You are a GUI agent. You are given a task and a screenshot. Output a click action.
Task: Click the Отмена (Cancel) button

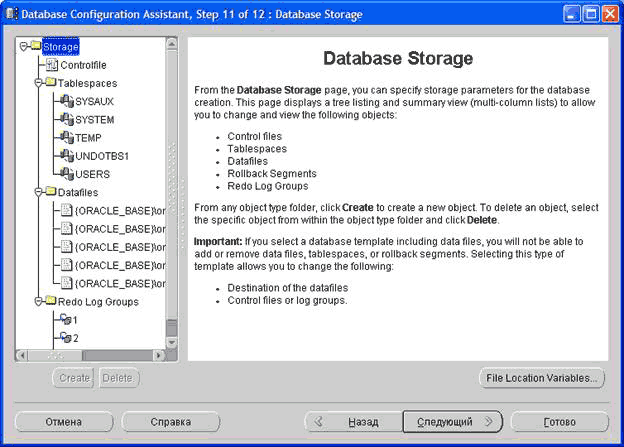coord(64,422)
